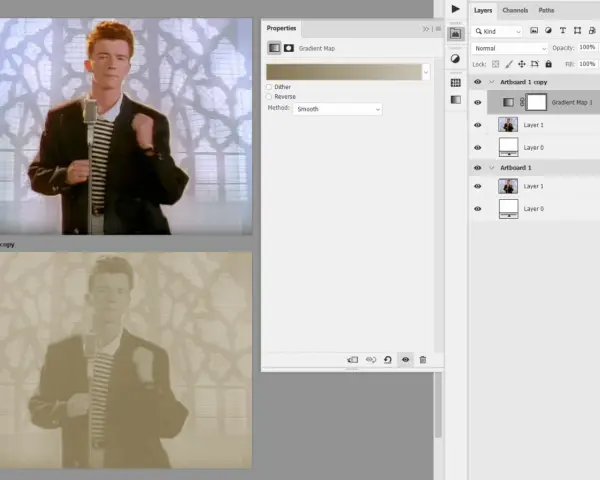Screen dimensions: 600x480
Task: Hide Layer 1 in Artboard 1
Action: pyautogui.click(x=478, y=186)
